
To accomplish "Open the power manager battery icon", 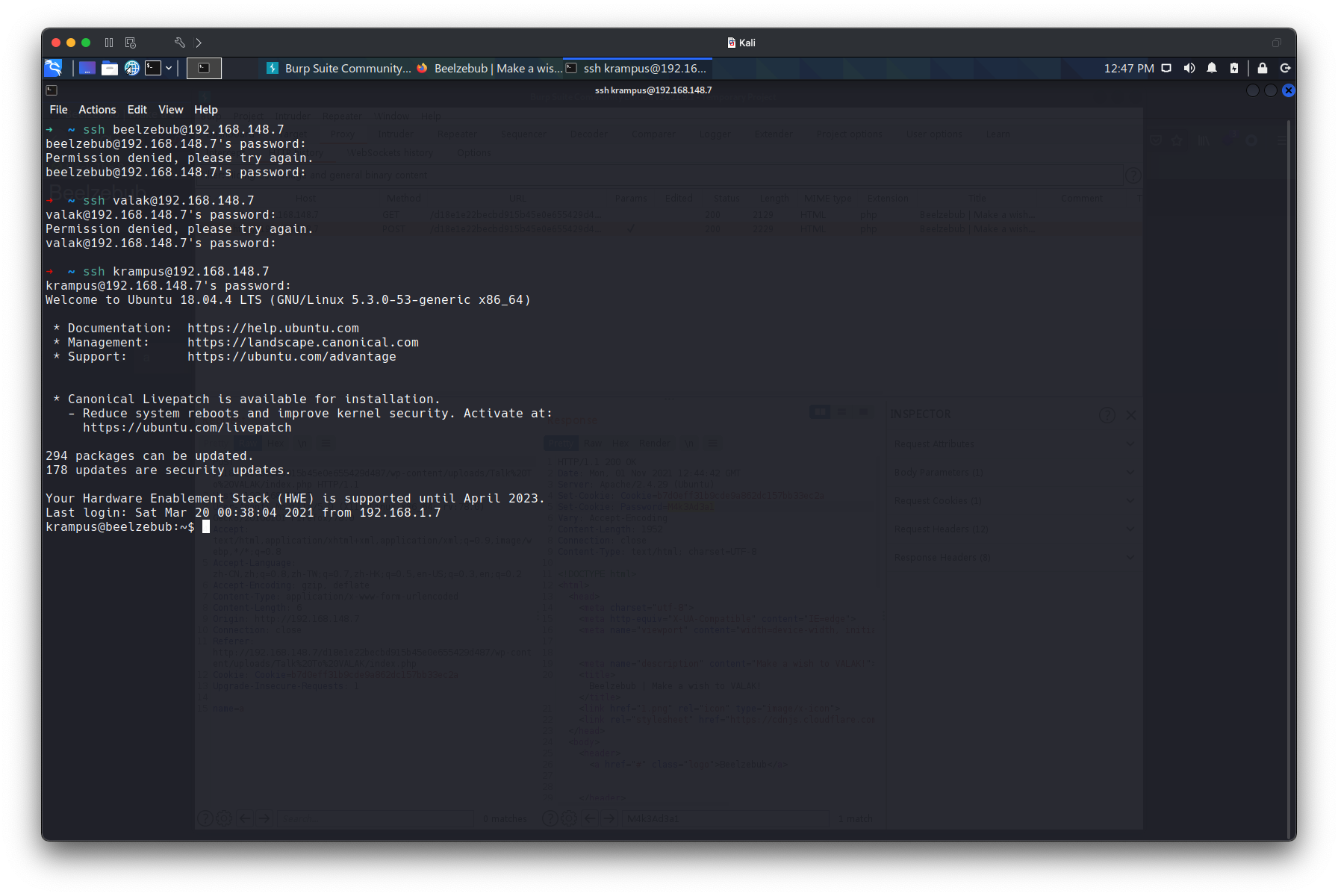I will (x=1234, y=68).
